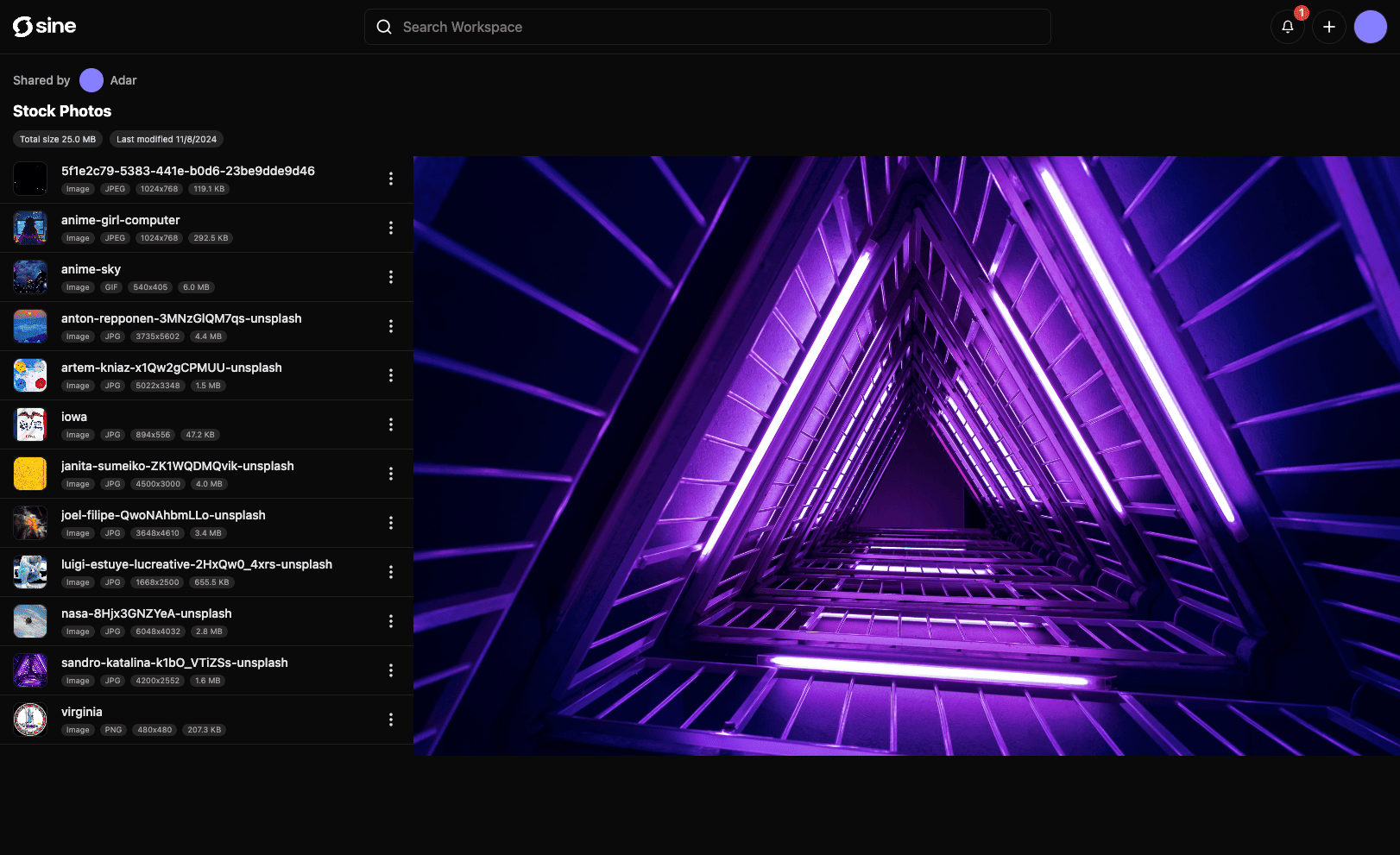
Task: Click the 655.5 KB size tag
Action: click(212, 582)
